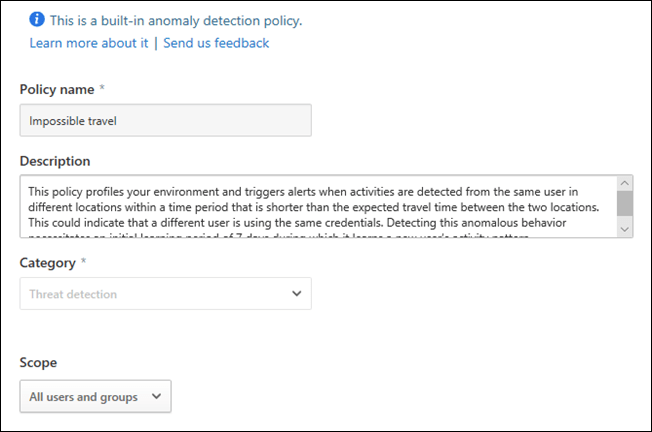
Task: Click the 'Policy name' field label
Action: [57, 90]
